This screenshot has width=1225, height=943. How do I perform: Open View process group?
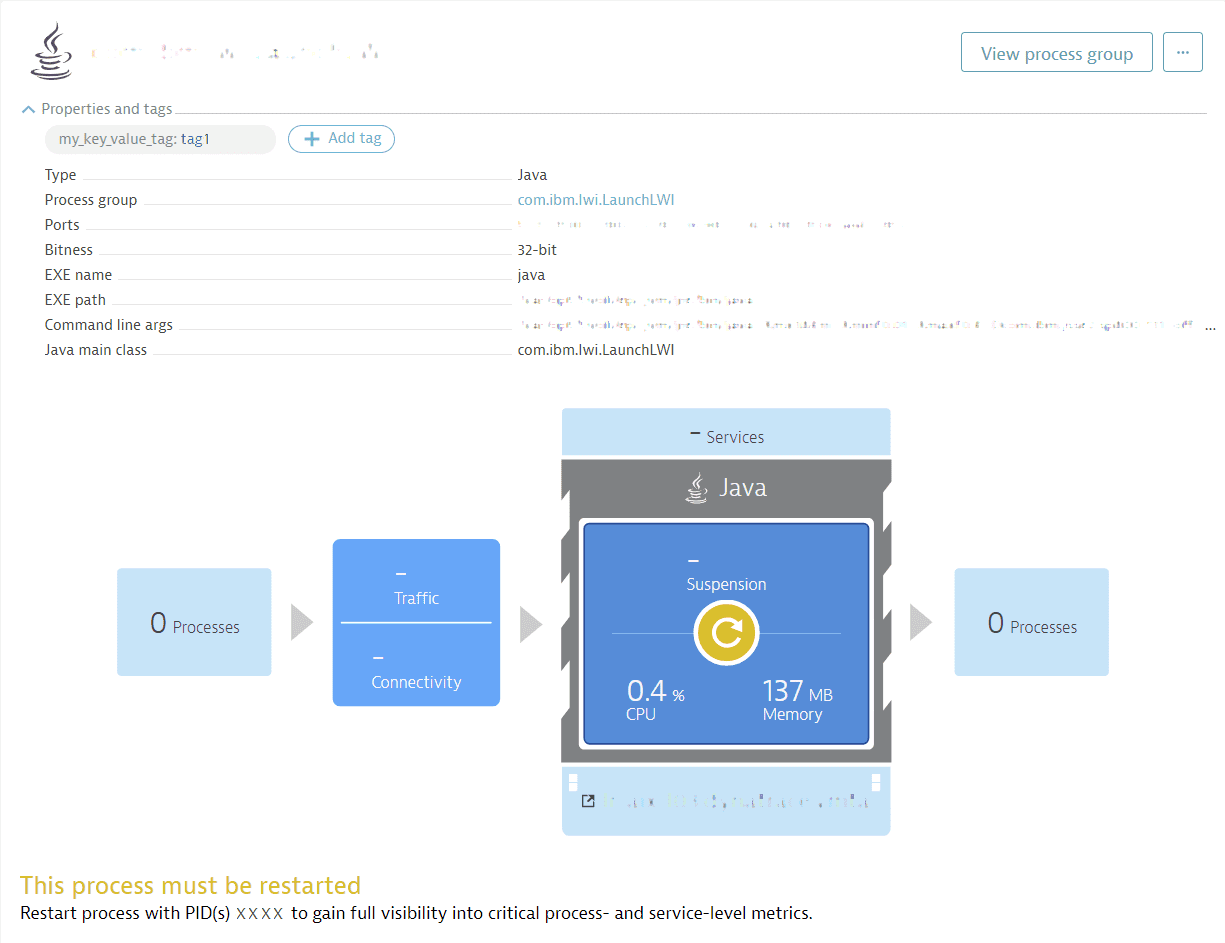click(x=1057, y=53)
